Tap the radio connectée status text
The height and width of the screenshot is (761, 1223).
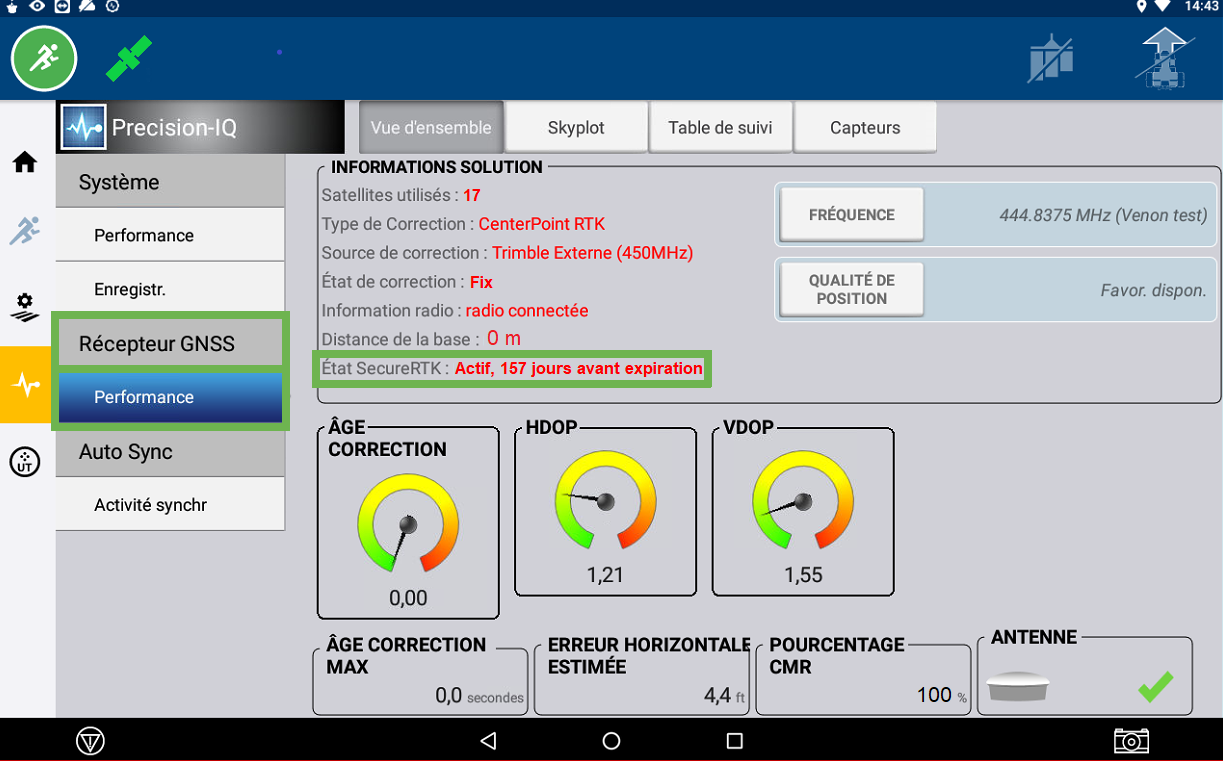click(x=527, y=311)
